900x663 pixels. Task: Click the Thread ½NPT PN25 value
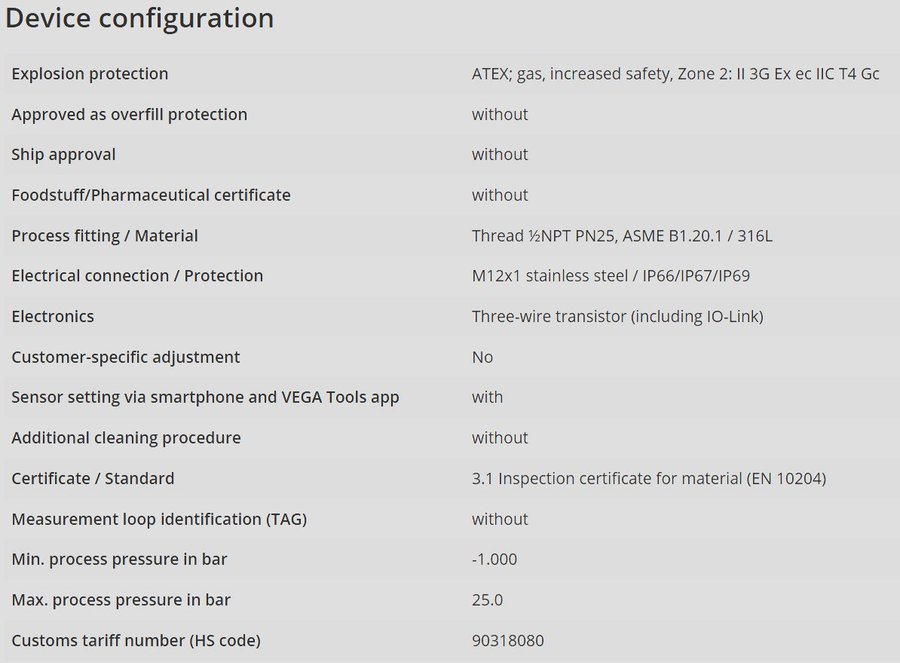[622, 236]
